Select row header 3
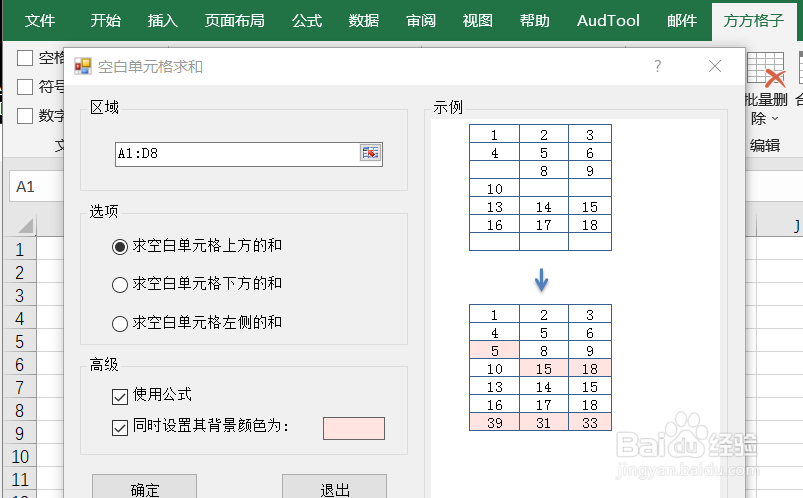 (x=19, y=296)
